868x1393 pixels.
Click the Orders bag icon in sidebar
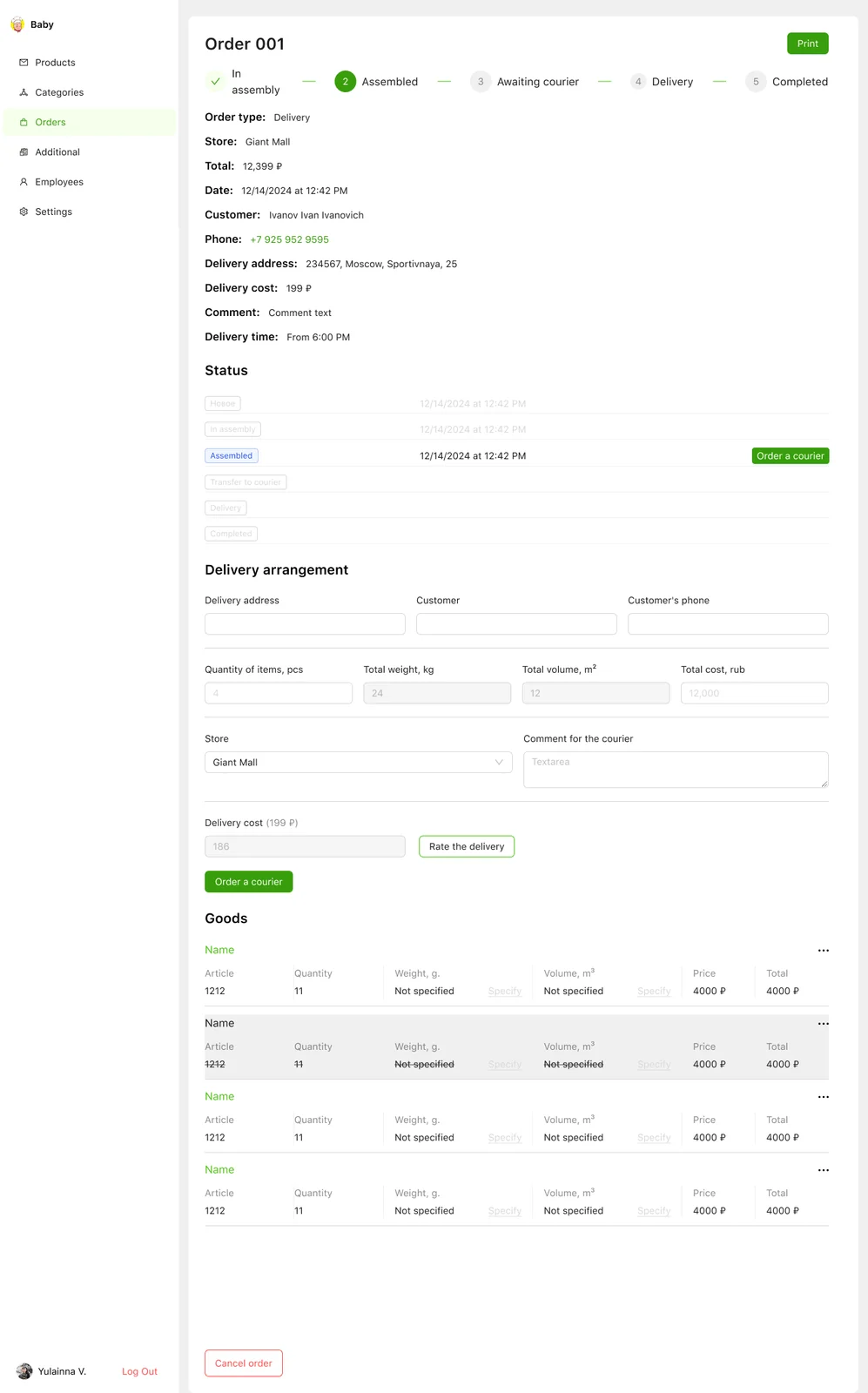pyautogui.click(x=24, y=122)
